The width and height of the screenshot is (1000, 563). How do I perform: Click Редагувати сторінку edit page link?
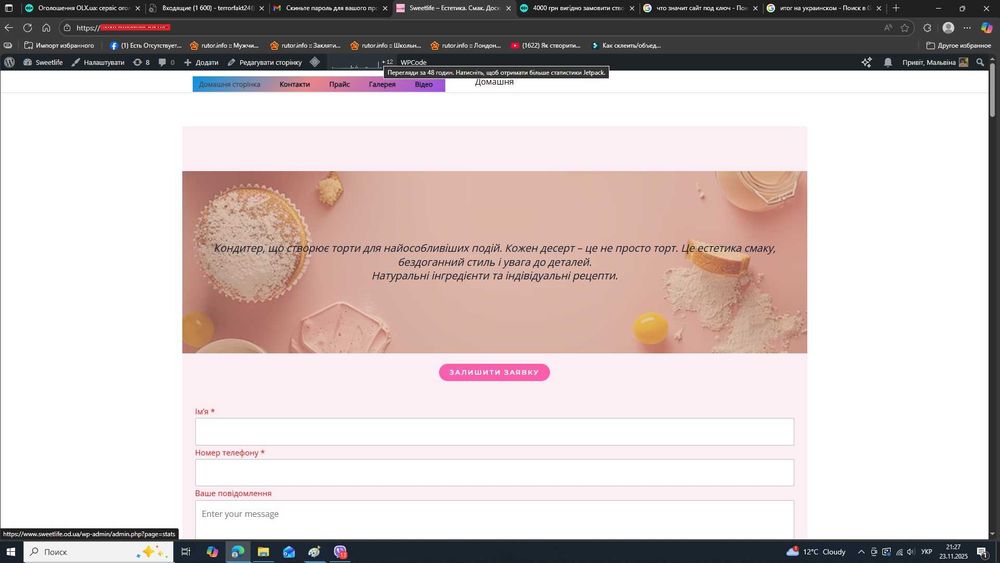pyautogui.click(x=265, y=62)
